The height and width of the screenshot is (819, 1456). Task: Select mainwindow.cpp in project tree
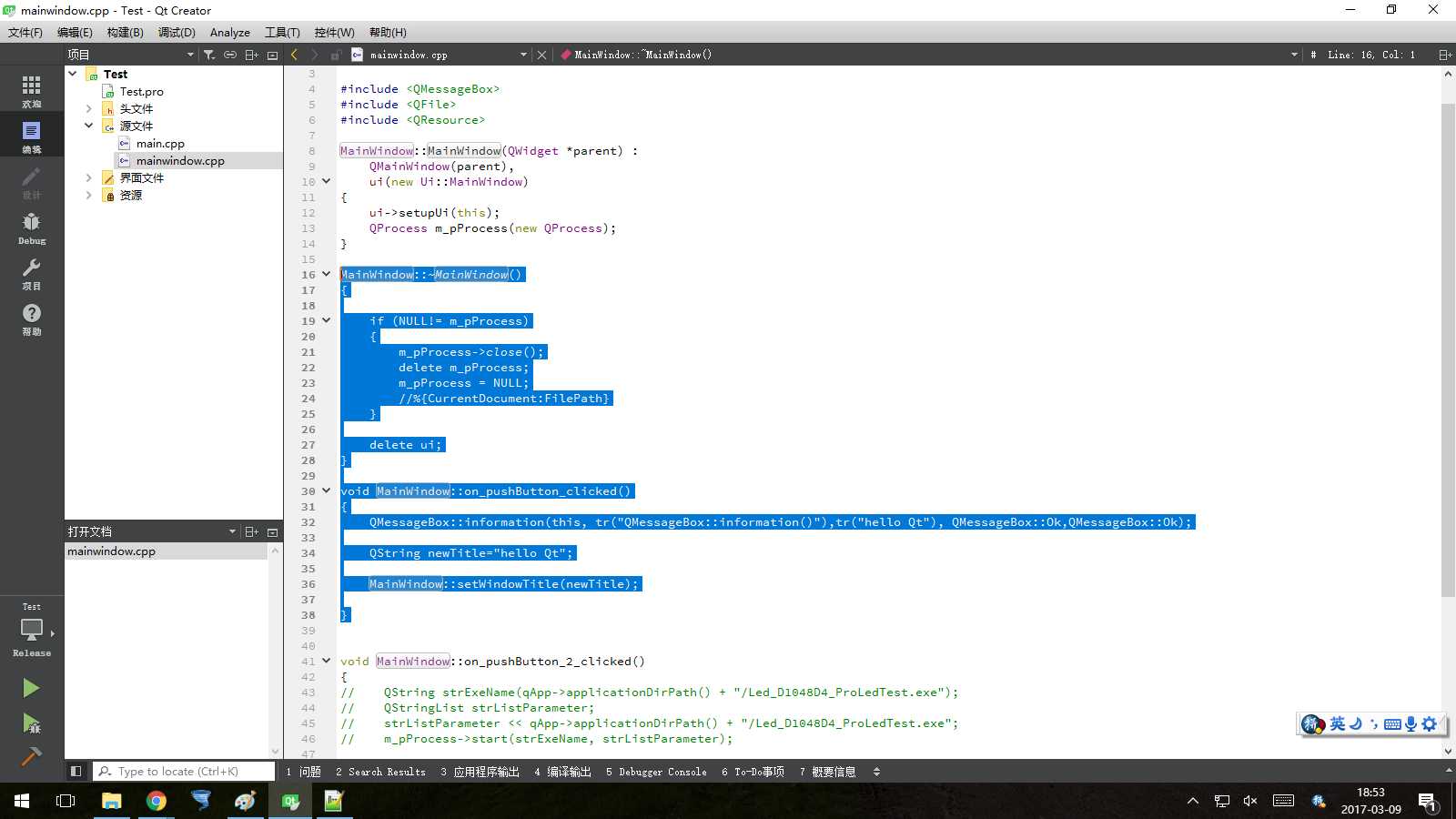[180, 160]
